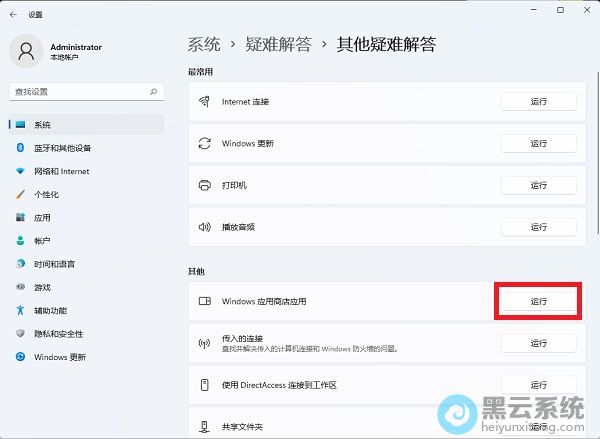Viewport: 600px width, 439px height.
Task: Run the Windows Update troubleshooter
Action: point(538,144)
